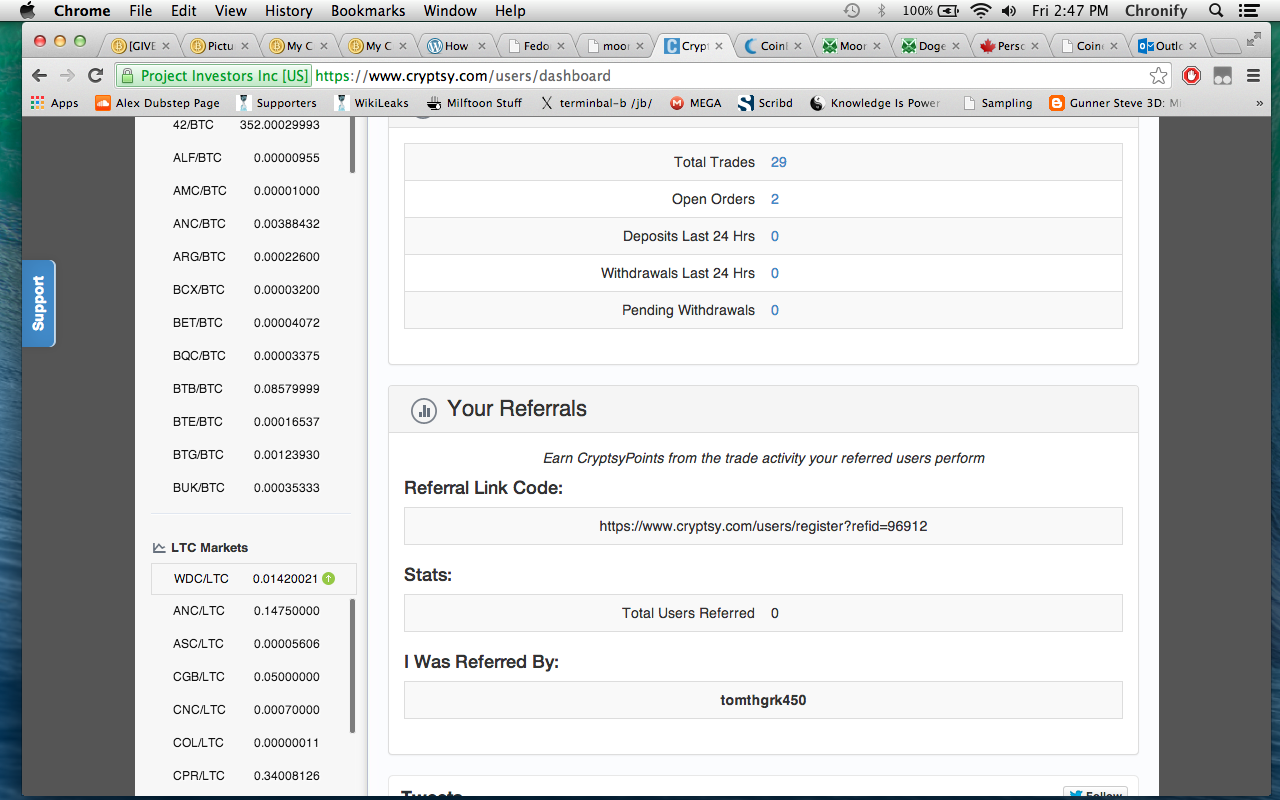Click the Wi-Fi status icon

(980, 11)
